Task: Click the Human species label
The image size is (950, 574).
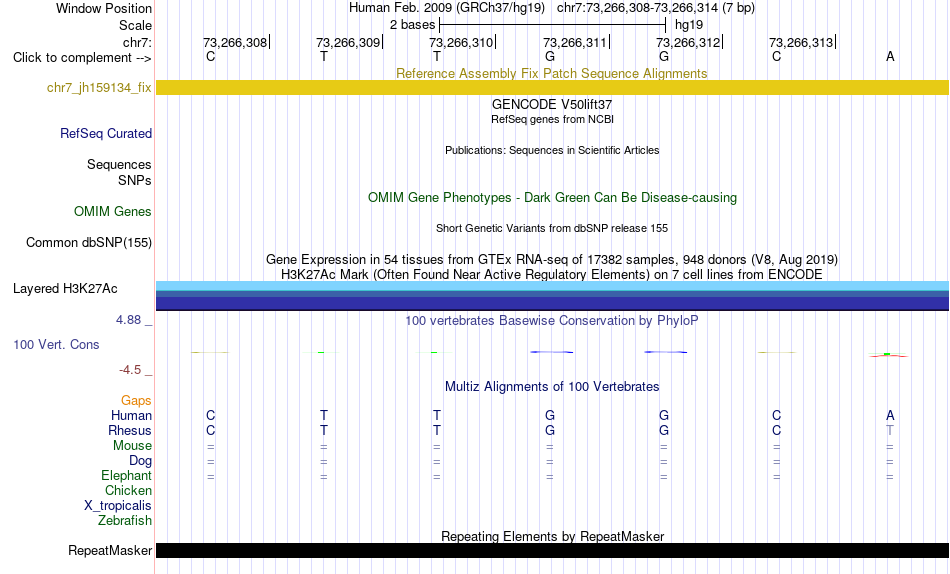Action: tap(131, 416)
